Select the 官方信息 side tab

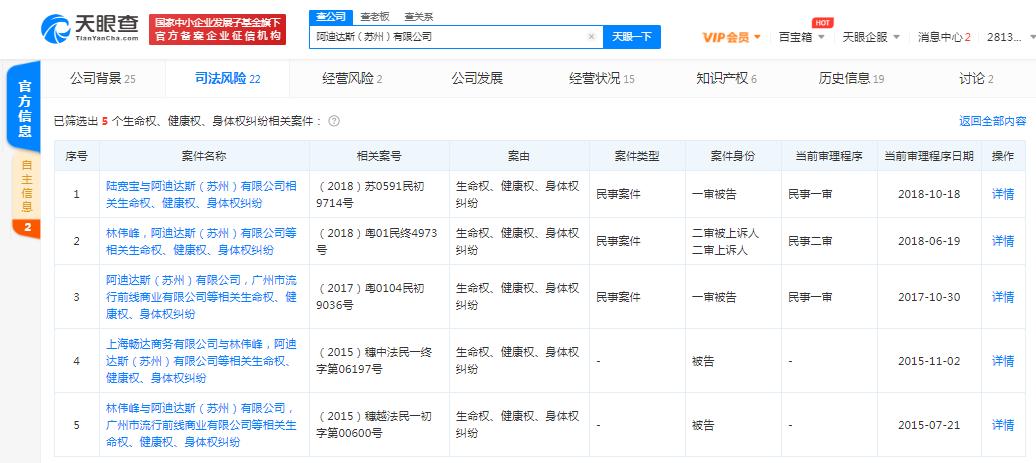point(24,108)
